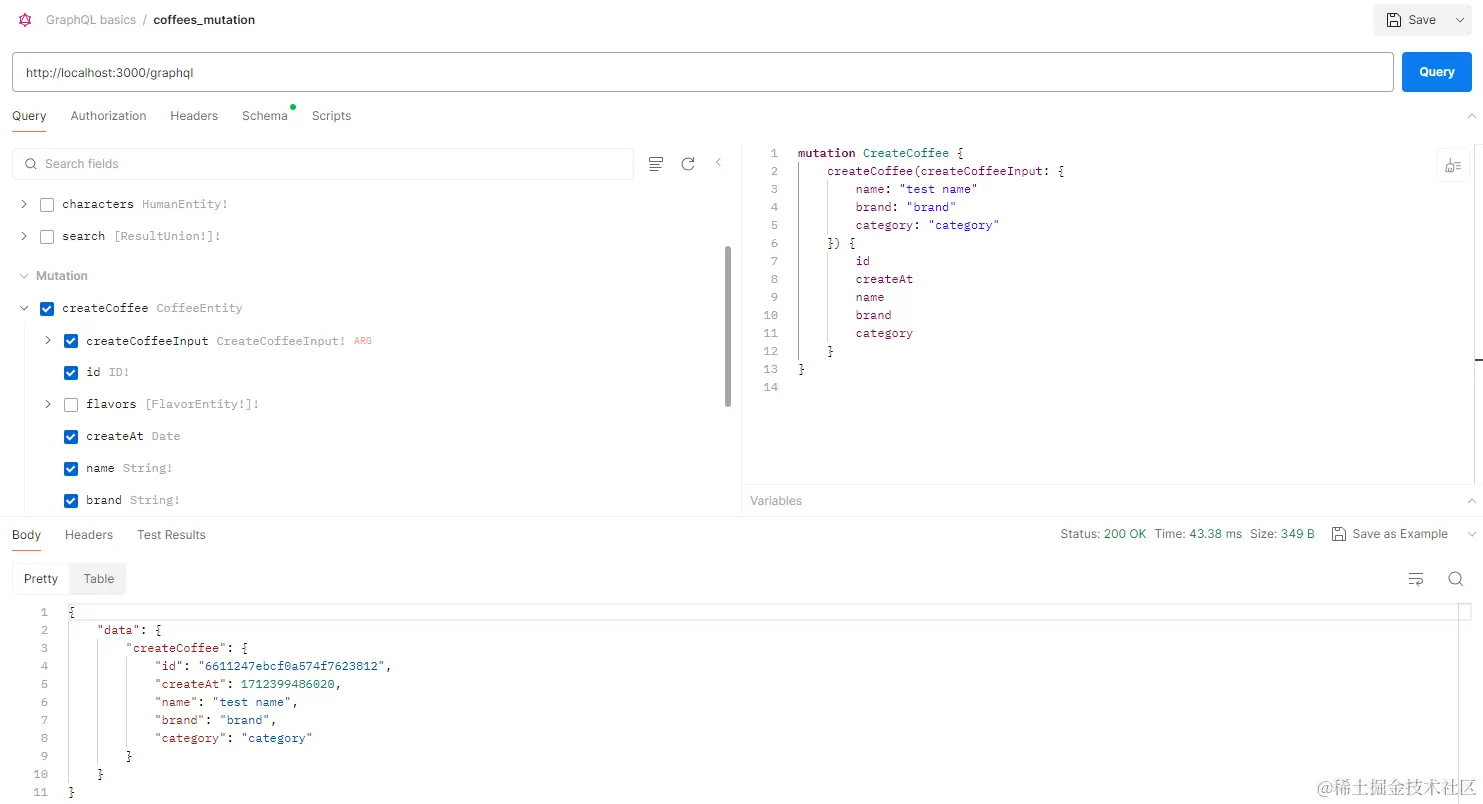
Task: Click into the Search fields box
Action: 323,164
